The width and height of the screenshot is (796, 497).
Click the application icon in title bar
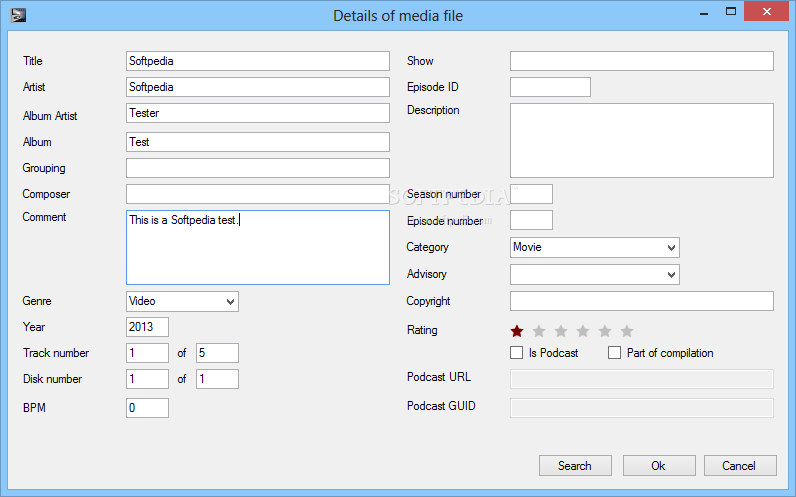pyautogui.click(x=18, y=15)
